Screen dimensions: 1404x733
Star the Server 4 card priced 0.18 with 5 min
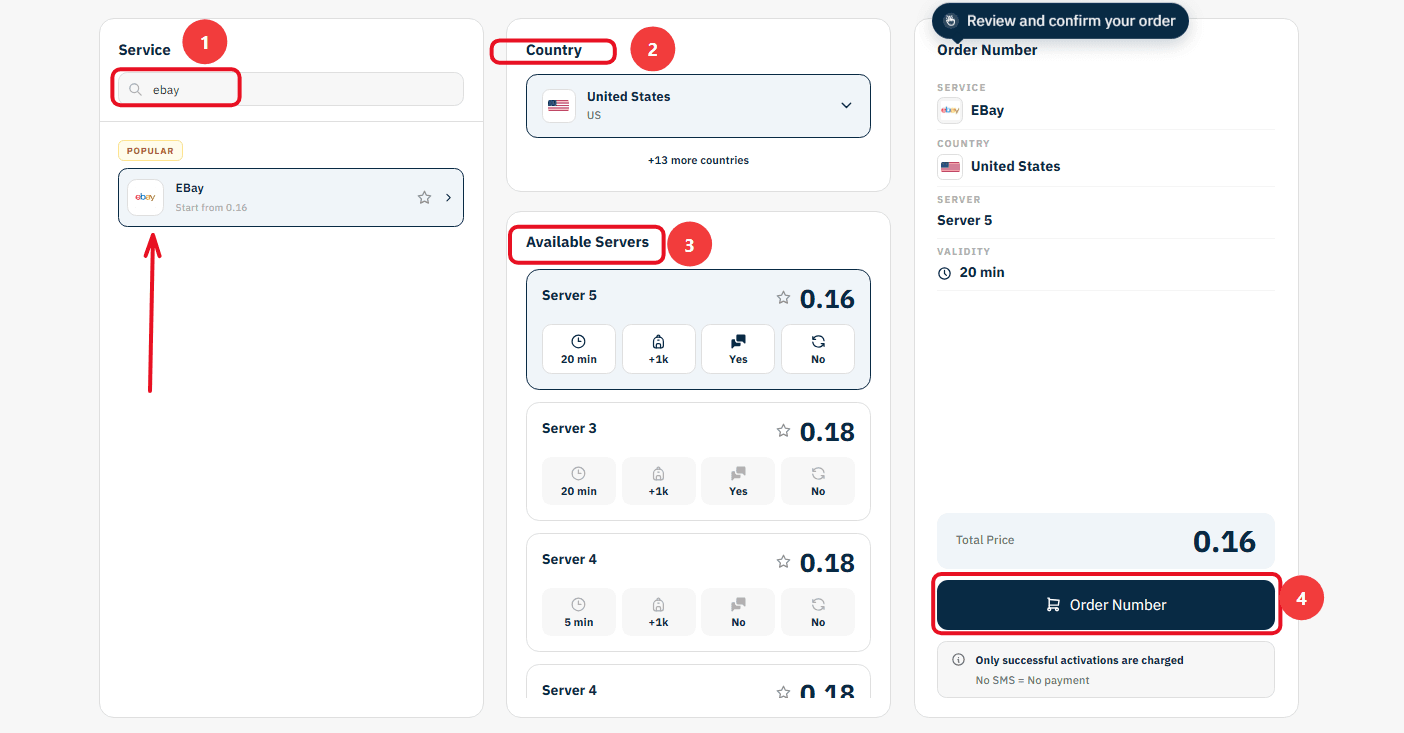tap(783, 562)
